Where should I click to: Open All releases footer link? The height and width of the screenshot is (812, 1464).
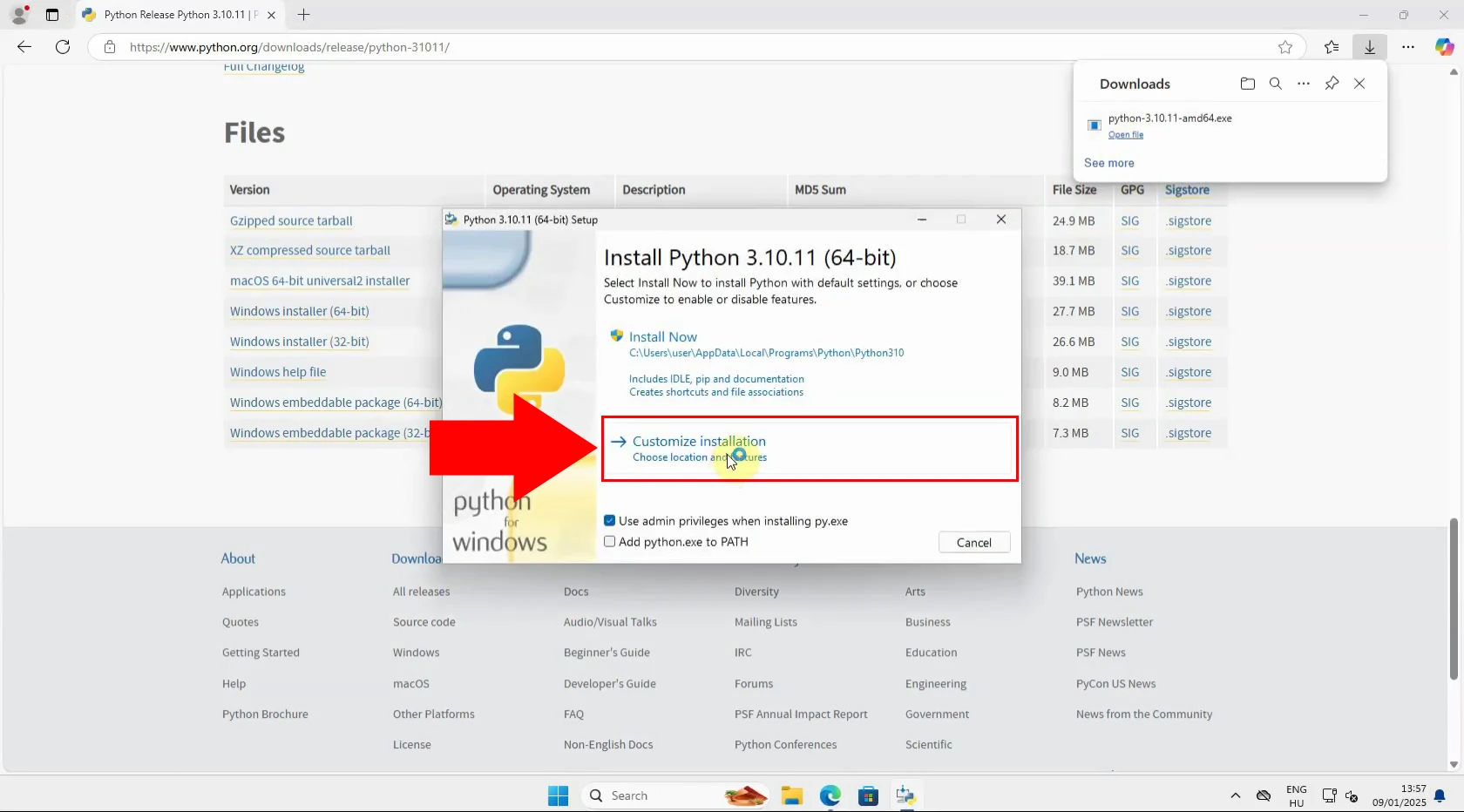coord(421,592)
